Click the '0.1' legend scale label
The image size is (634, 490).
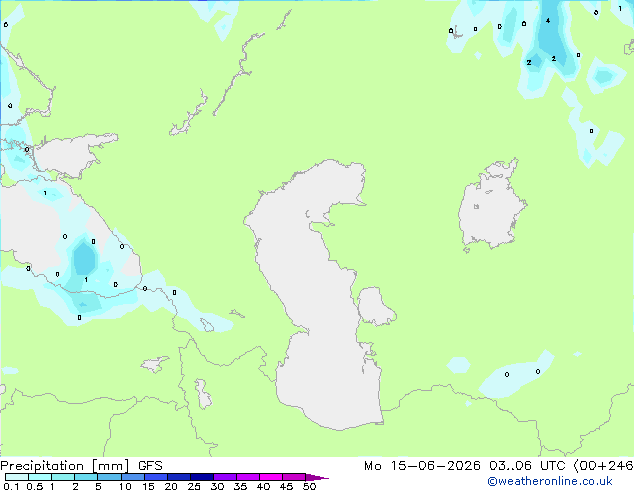[x=11, y=486]
